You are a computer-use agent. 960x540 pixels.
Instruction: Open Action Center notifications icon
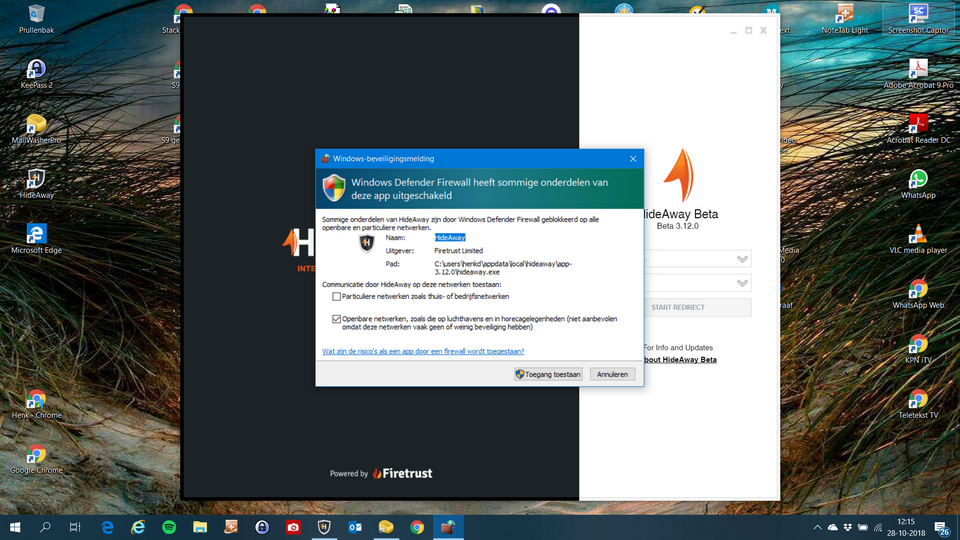pos(943,528)
